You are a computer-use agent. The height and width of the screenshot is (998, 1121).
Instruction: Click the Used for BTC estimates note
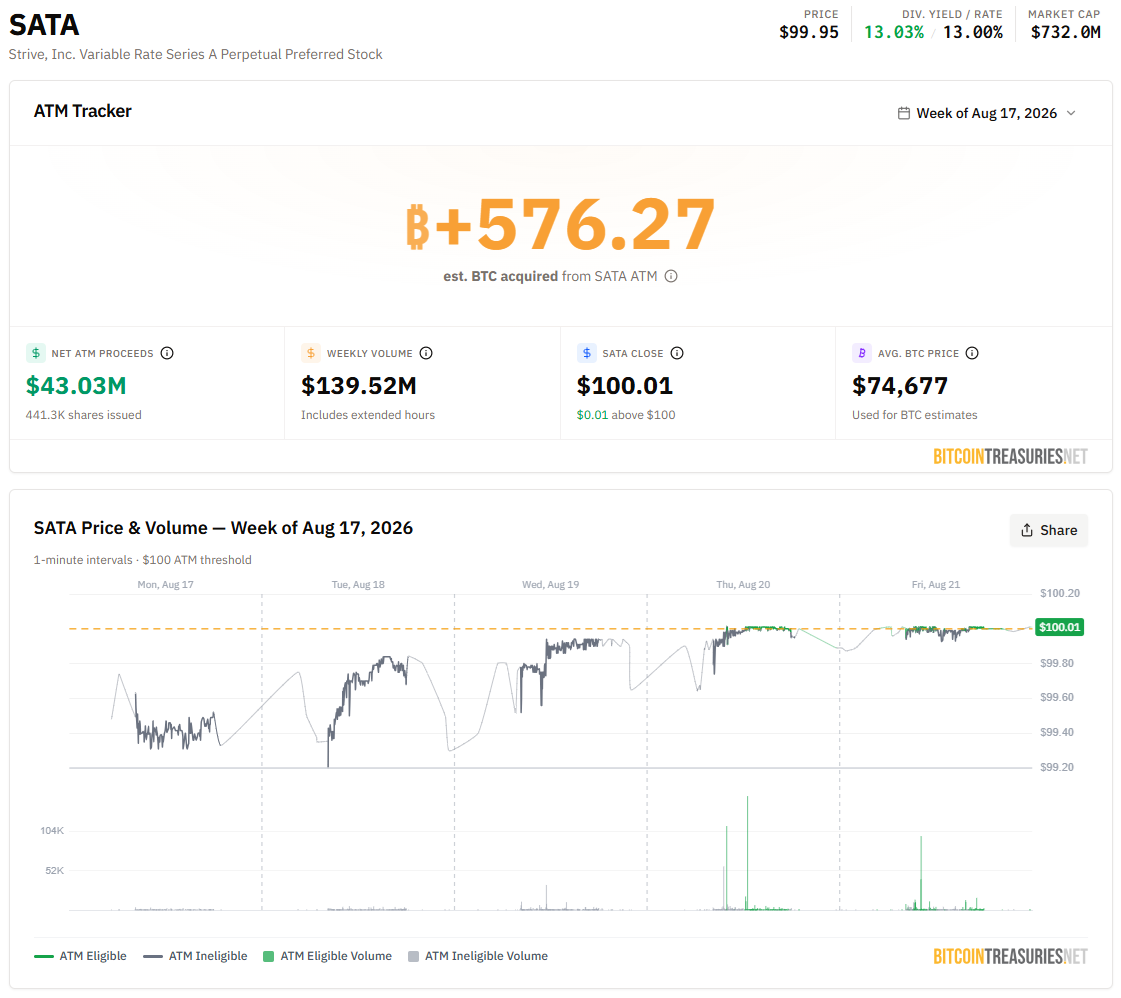914,415
